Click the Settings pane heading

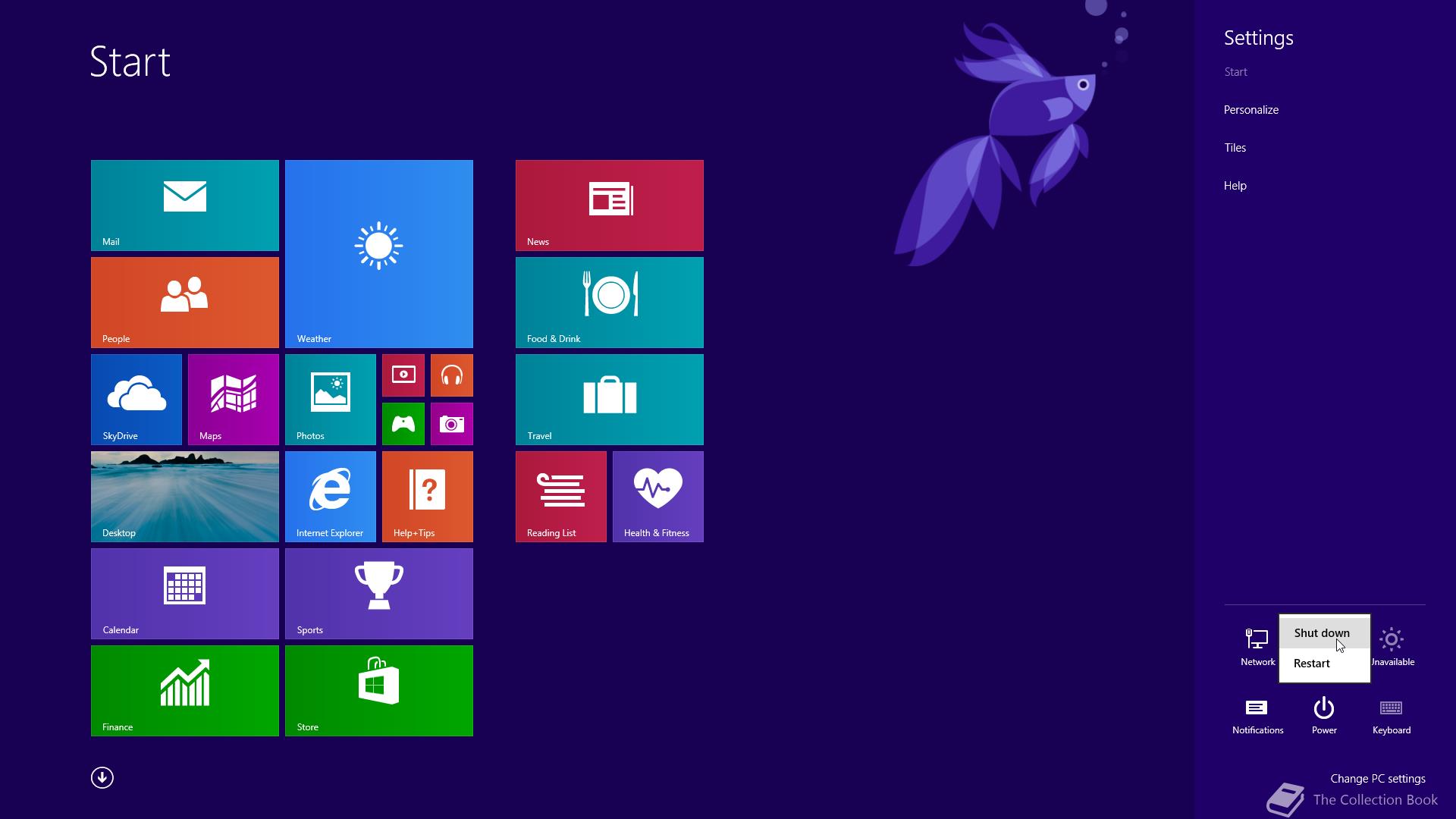coord(1258,38)
